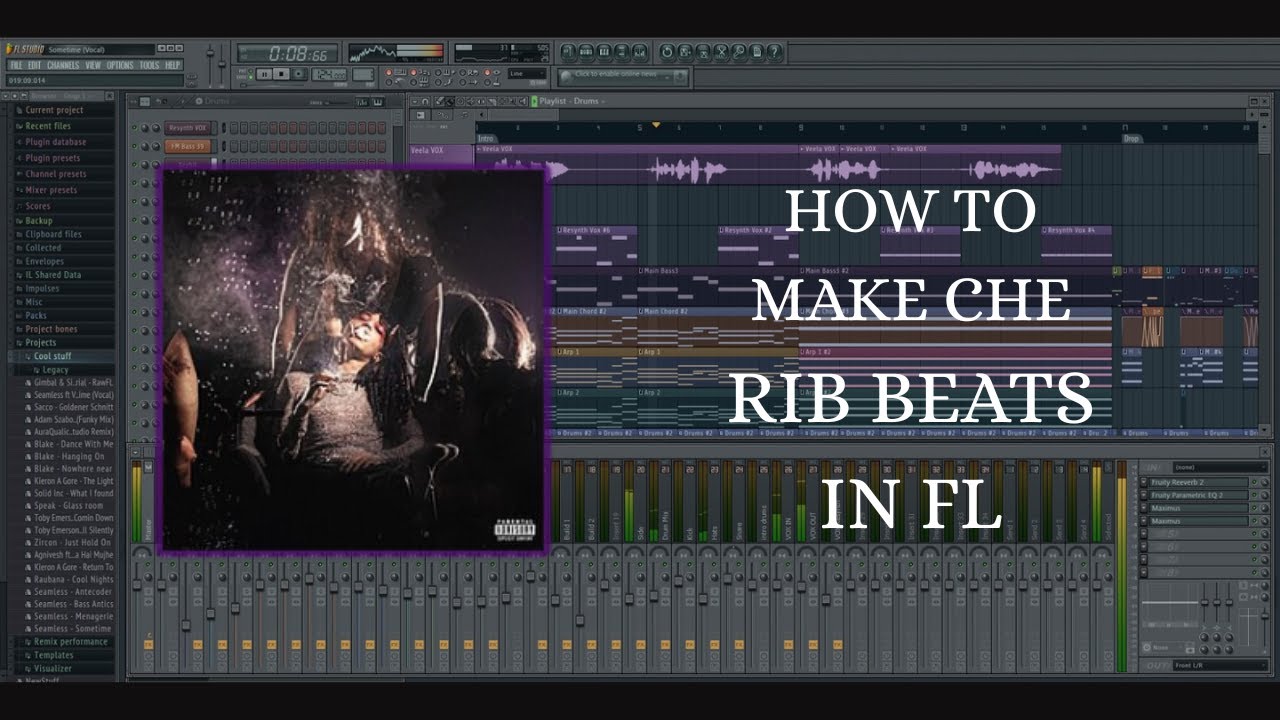Open the OPTIONS menu

click(120, 65)
